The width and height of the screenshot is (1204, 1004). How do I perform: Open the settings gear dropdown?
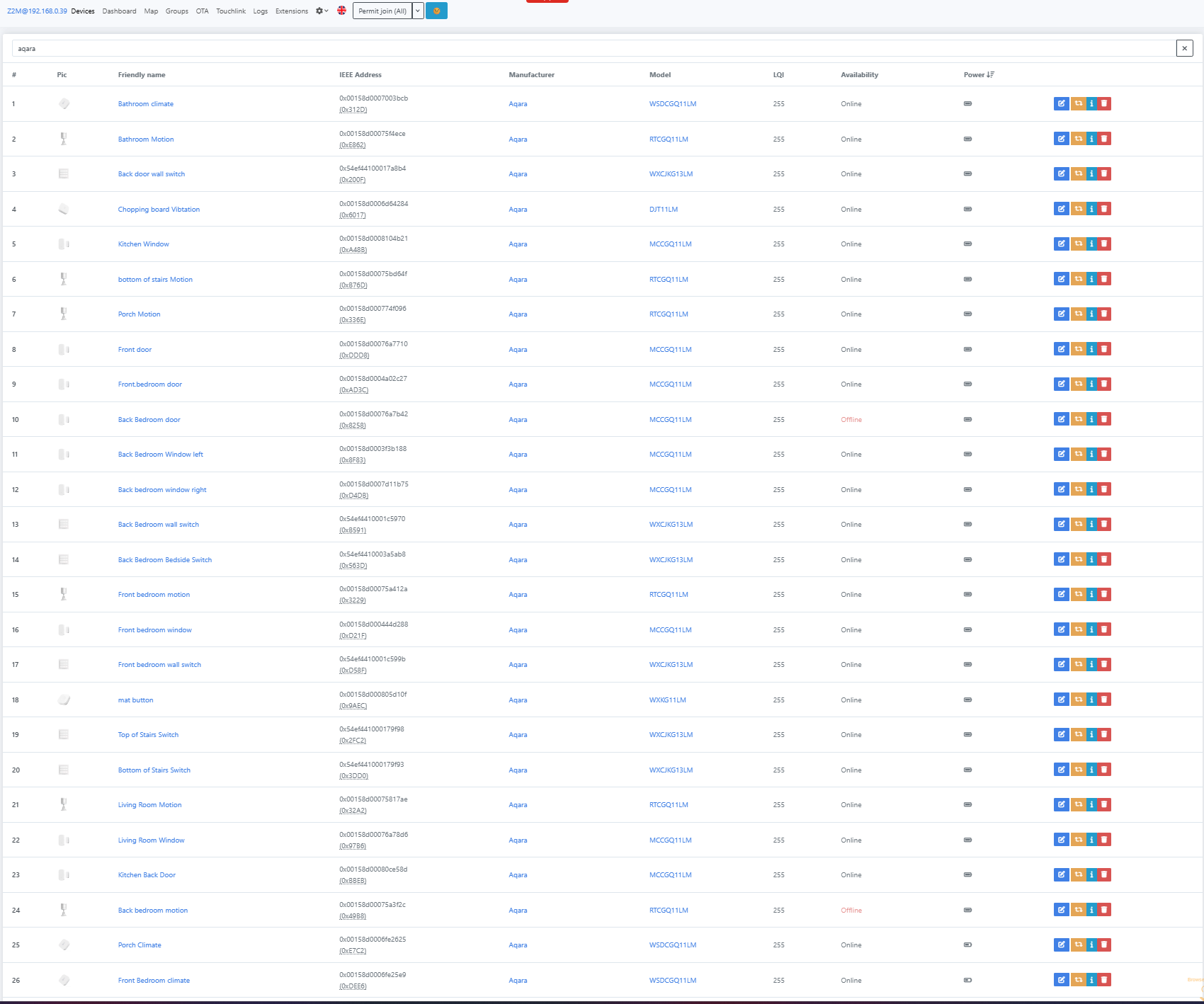[322, 11]
